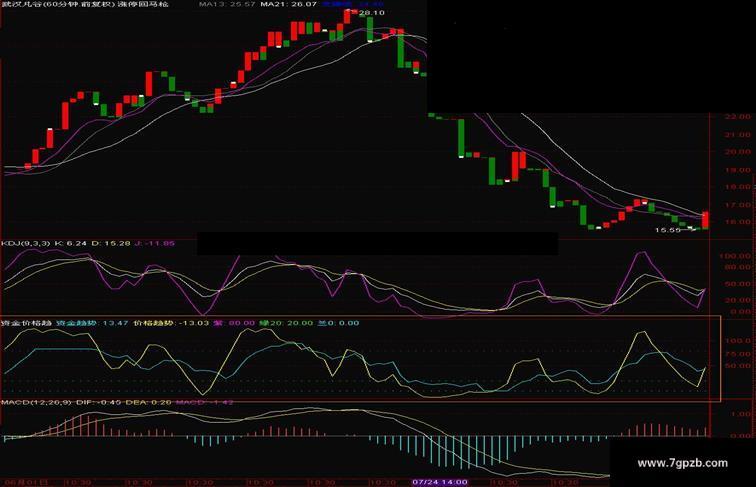The height and width of the screenshot is (487, 756).
Task: Click the 19.00 price axis label
Action: click(738, 170)
